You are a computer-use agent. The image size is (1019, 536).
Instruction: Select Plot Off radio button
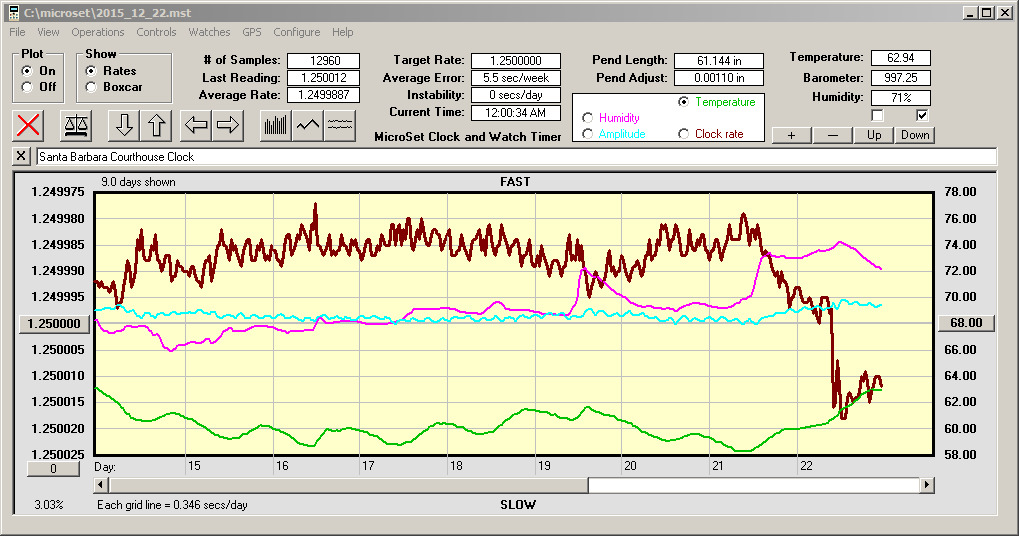click(27, 86)
